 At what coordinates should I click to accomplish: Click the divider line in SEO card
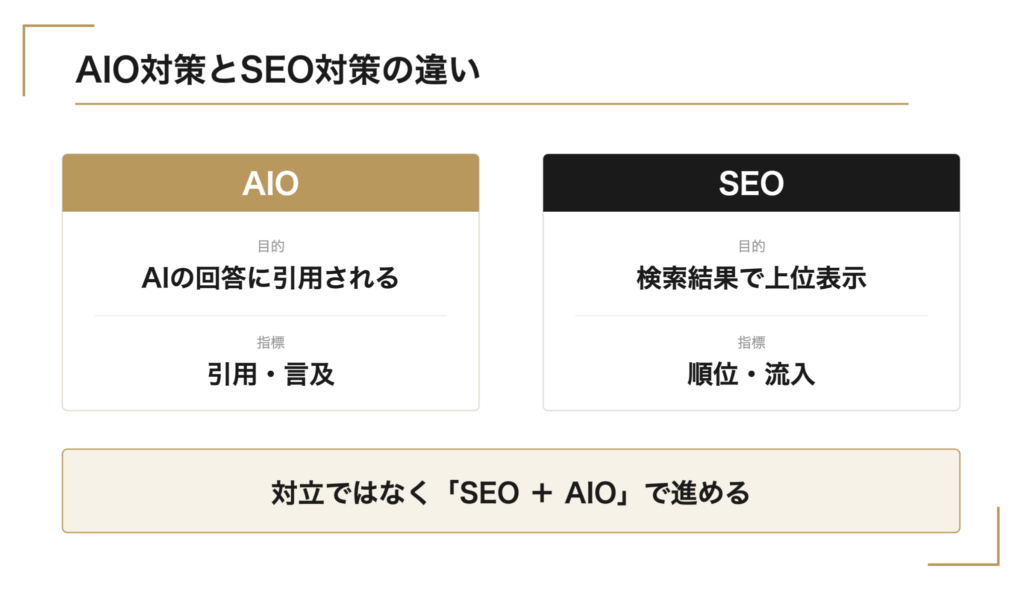coord(751,315)
